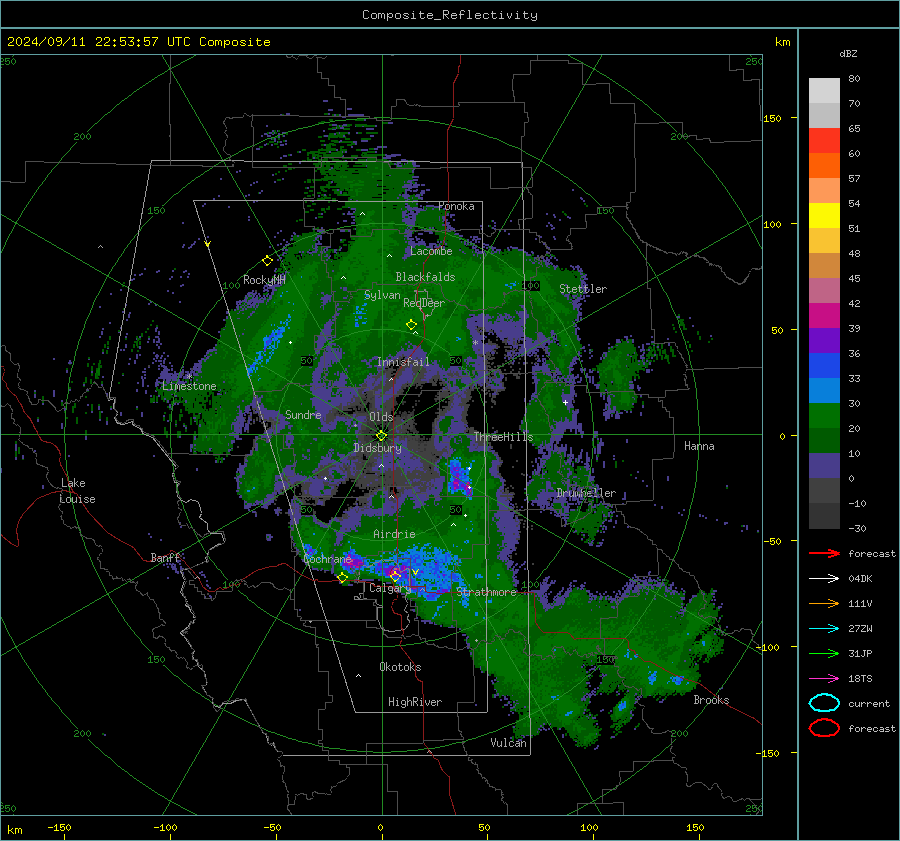Image resolution: width=900 pixels, height=841 pixels.
Task: Click the Calgary city label
Action: coord(390,588)
